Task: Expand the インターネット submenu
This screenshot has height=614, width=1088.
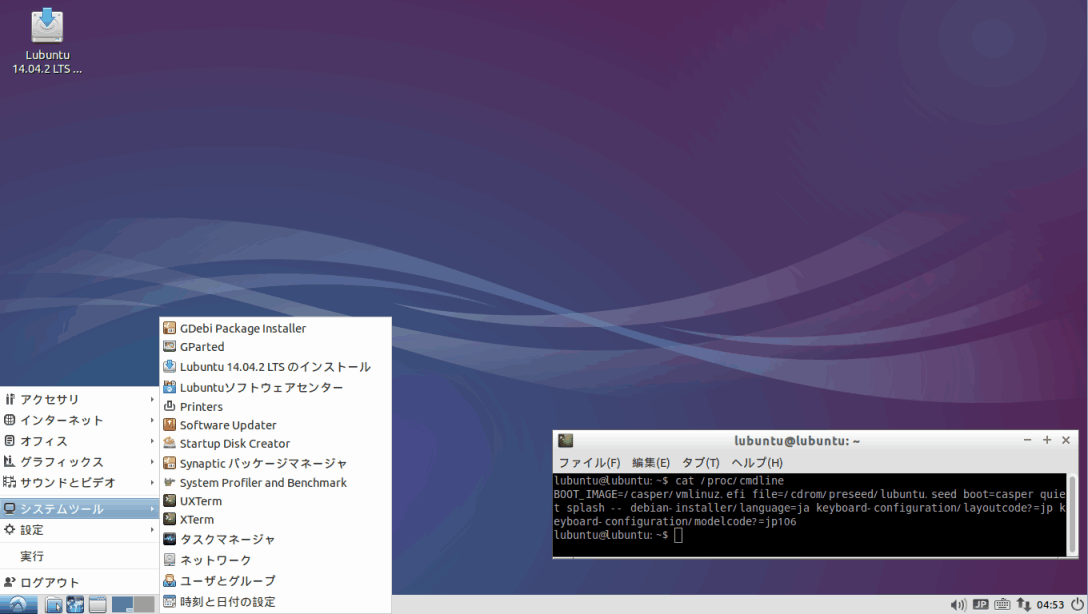Action: tap(80, 420)
